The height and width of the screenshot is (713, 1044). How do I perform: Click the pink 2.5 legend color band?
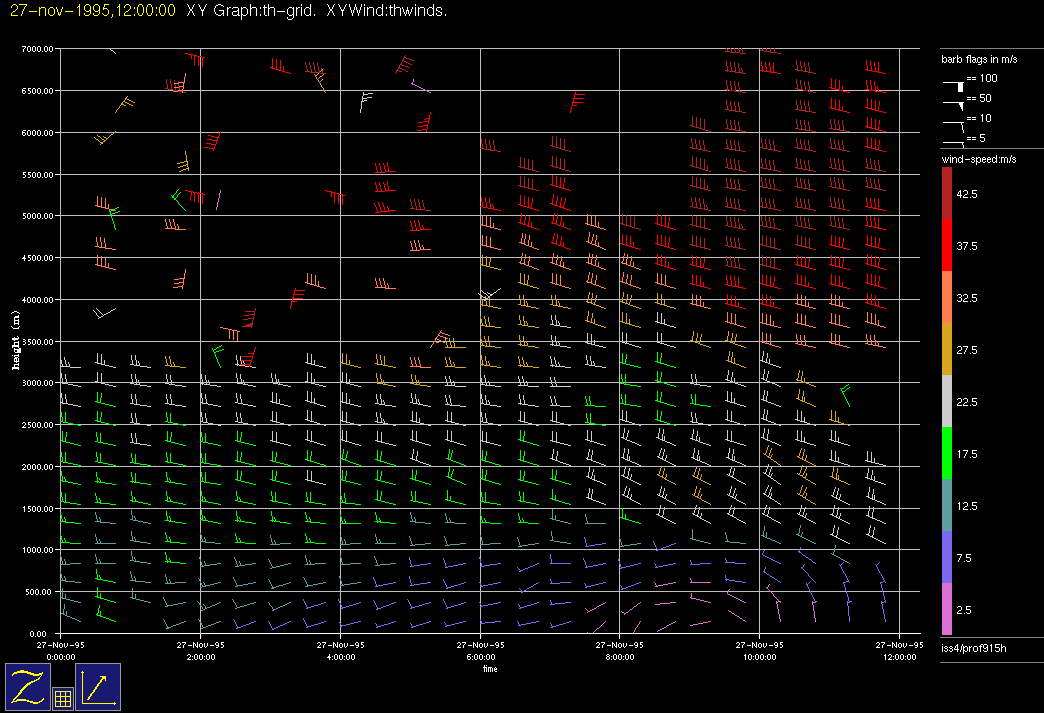947,609
